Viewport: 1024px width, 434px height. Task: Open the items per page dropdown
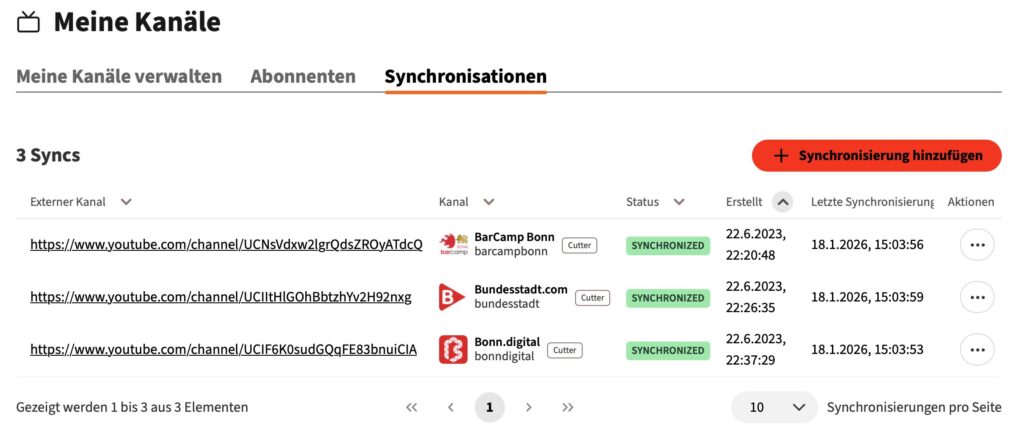(774, 408)
